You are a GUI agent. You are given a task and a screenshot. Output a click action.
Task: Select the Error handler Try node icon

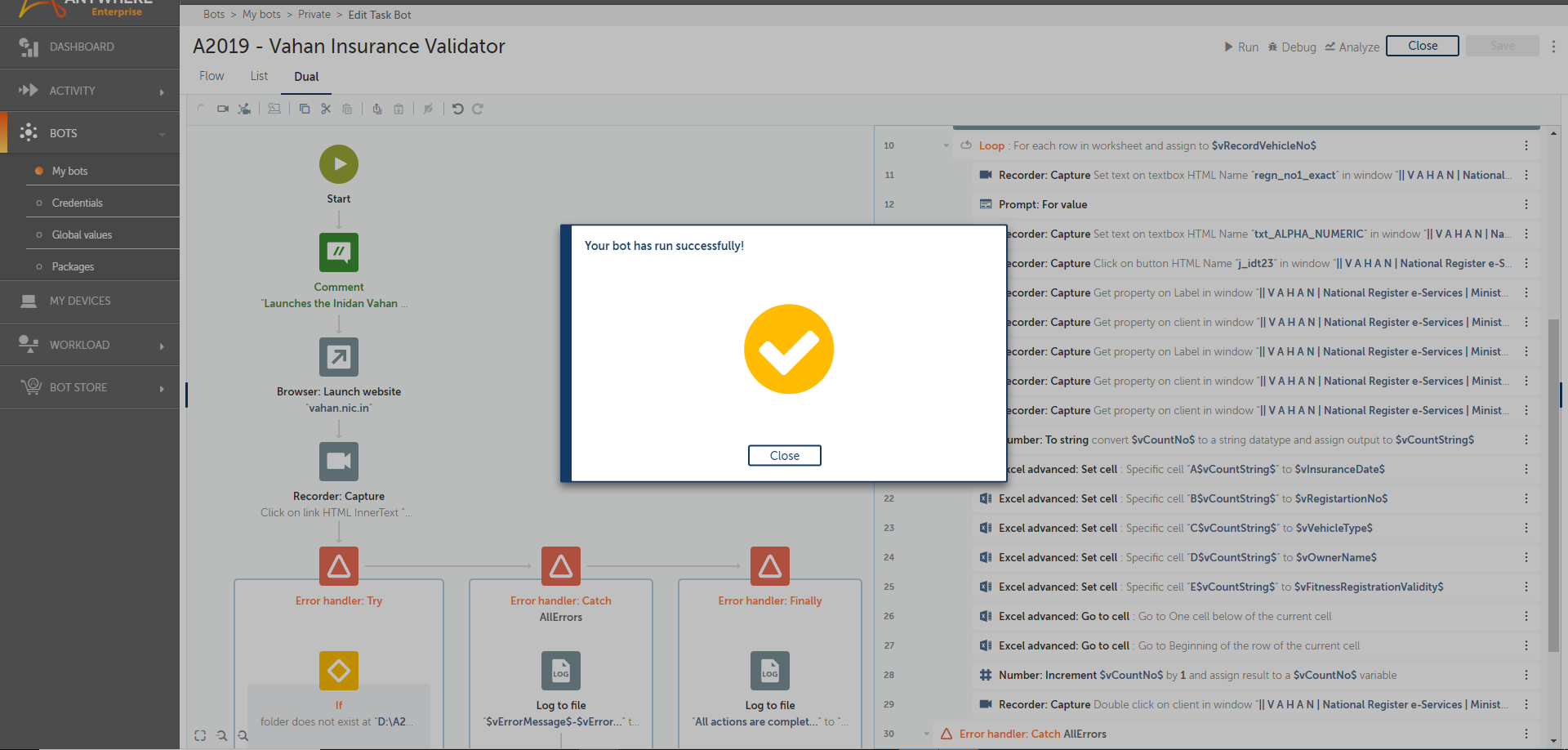[x=339, y=566]
